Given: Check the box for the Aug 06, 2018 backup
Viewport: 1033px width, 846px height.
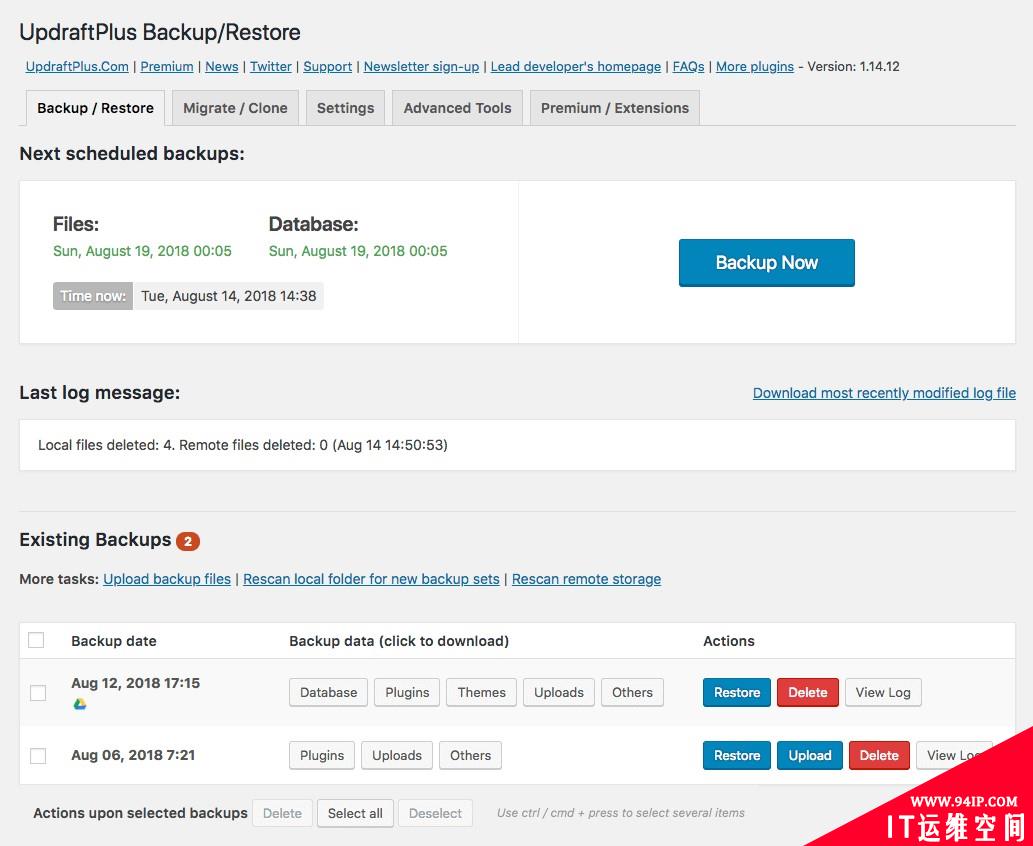Looking at the screenshot, I should tap(38, 755).
